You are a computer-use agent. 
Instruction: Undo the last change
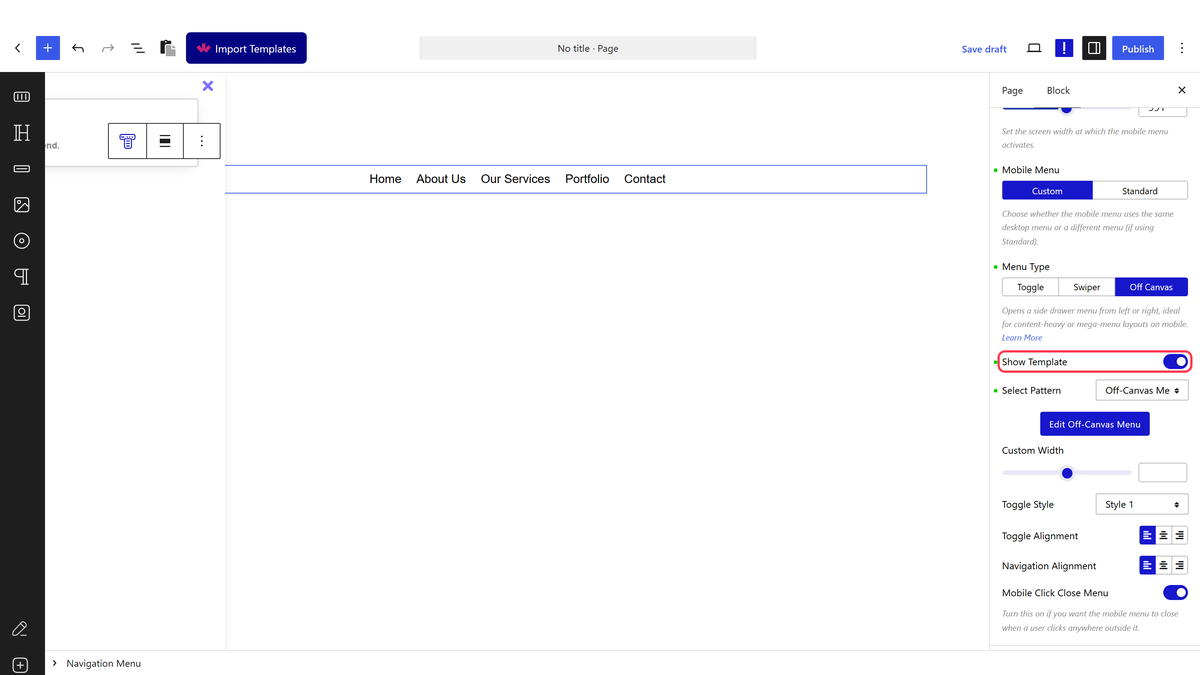point(78,48)
